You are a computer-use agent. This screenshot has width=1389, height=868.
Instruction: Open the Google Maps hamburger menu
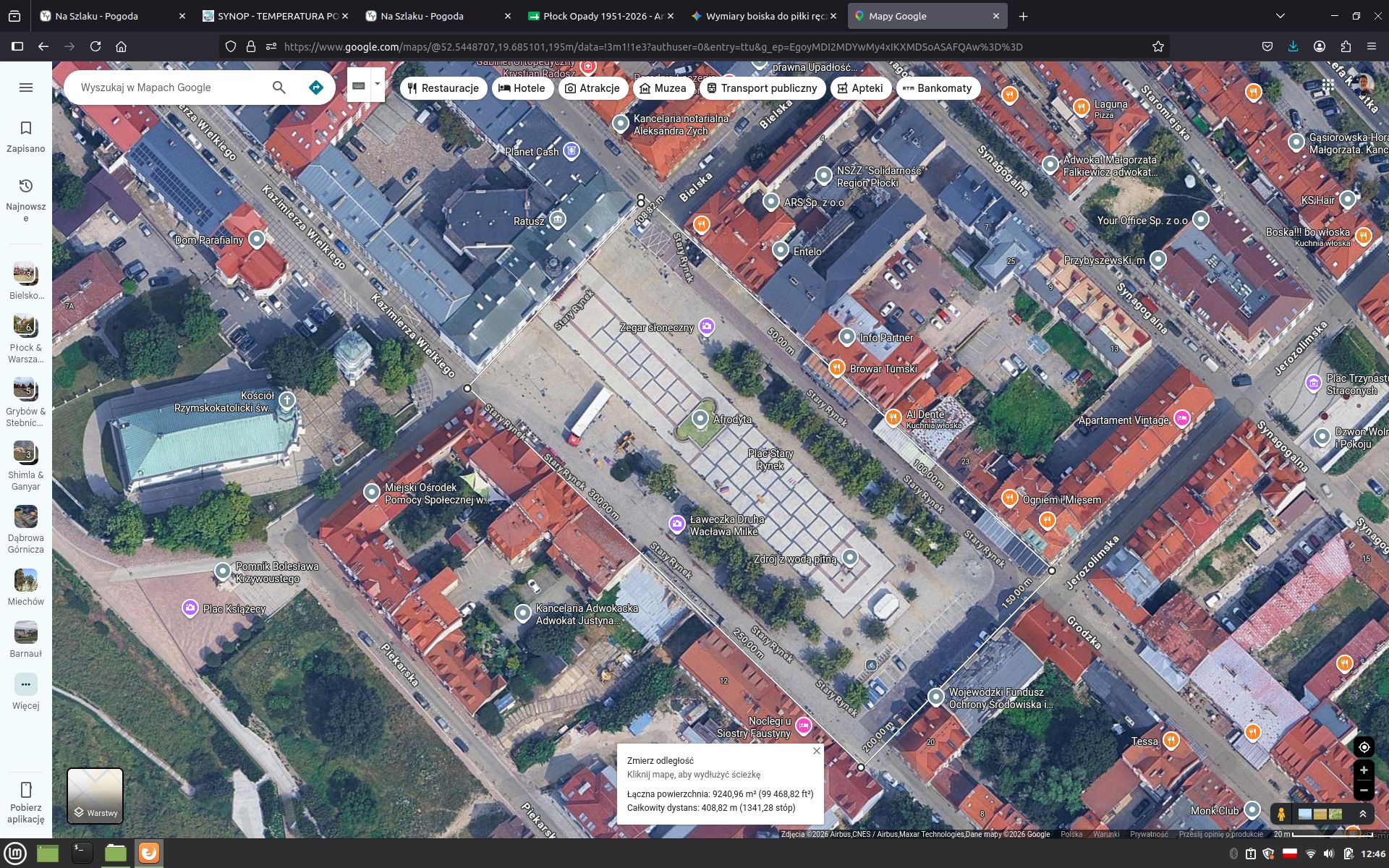pos(26,88)
